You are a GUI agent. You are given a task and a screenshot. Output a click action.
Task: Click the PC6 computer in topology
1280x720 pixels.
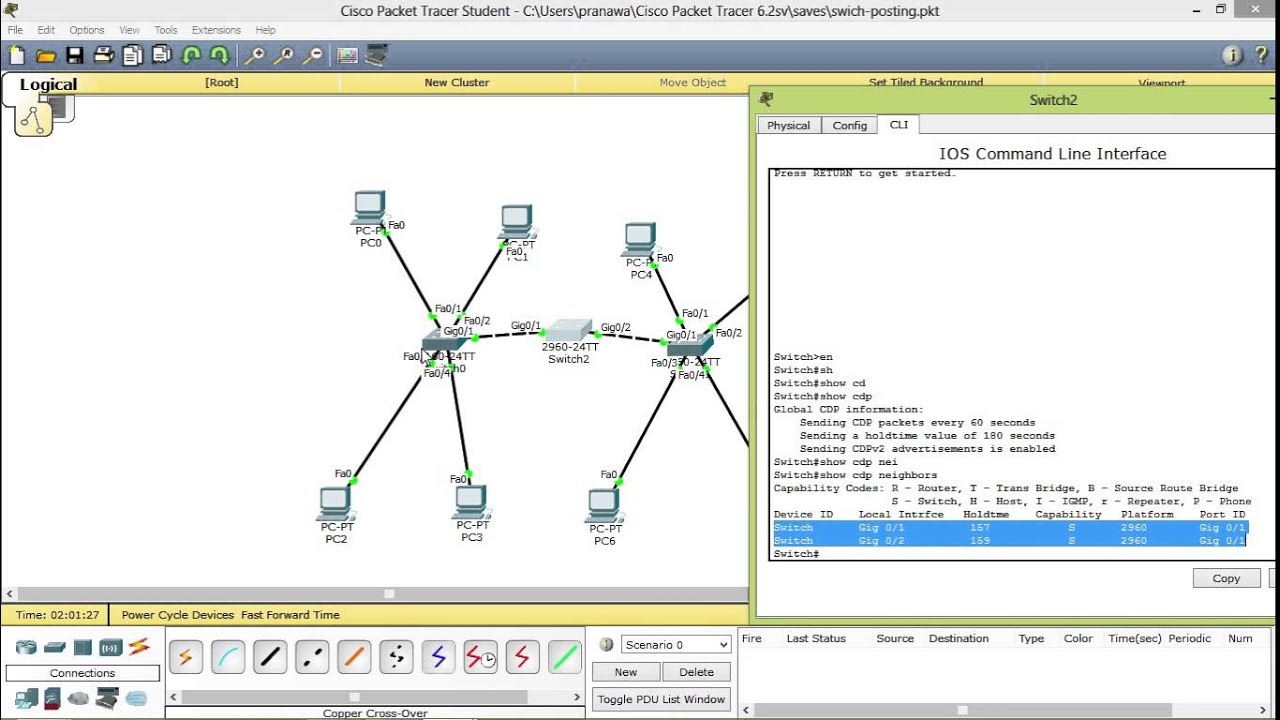coord(604,505)
